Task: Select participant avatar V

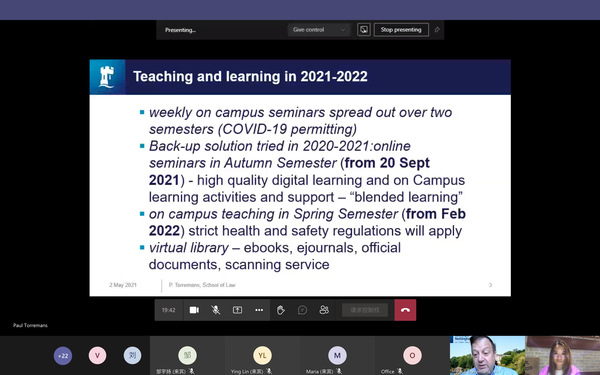Action: tap(98, 355)
